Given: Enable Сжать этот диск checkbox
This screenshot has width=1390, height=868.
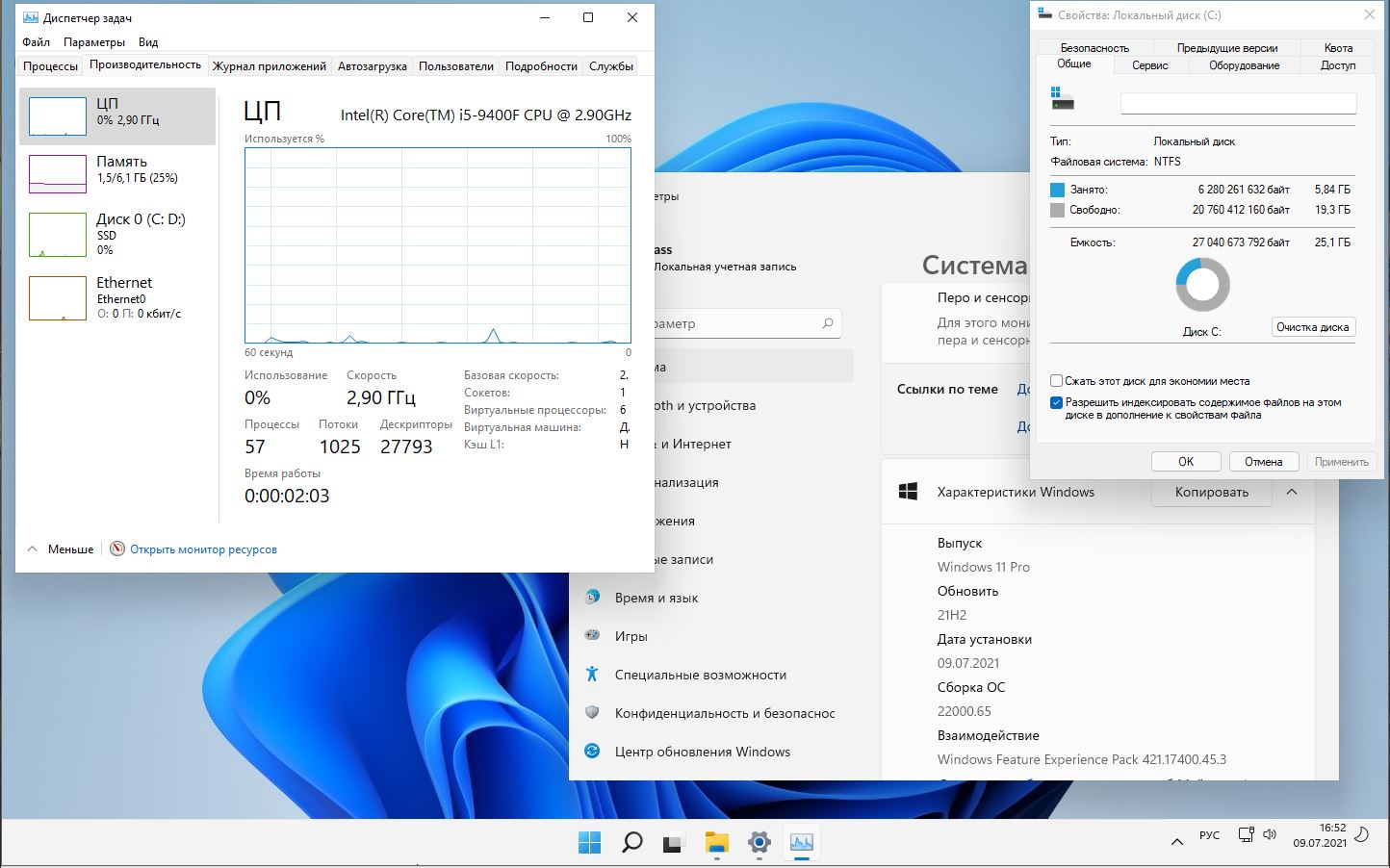Looking at the screenshot, I should click(x=1057, y=381).
